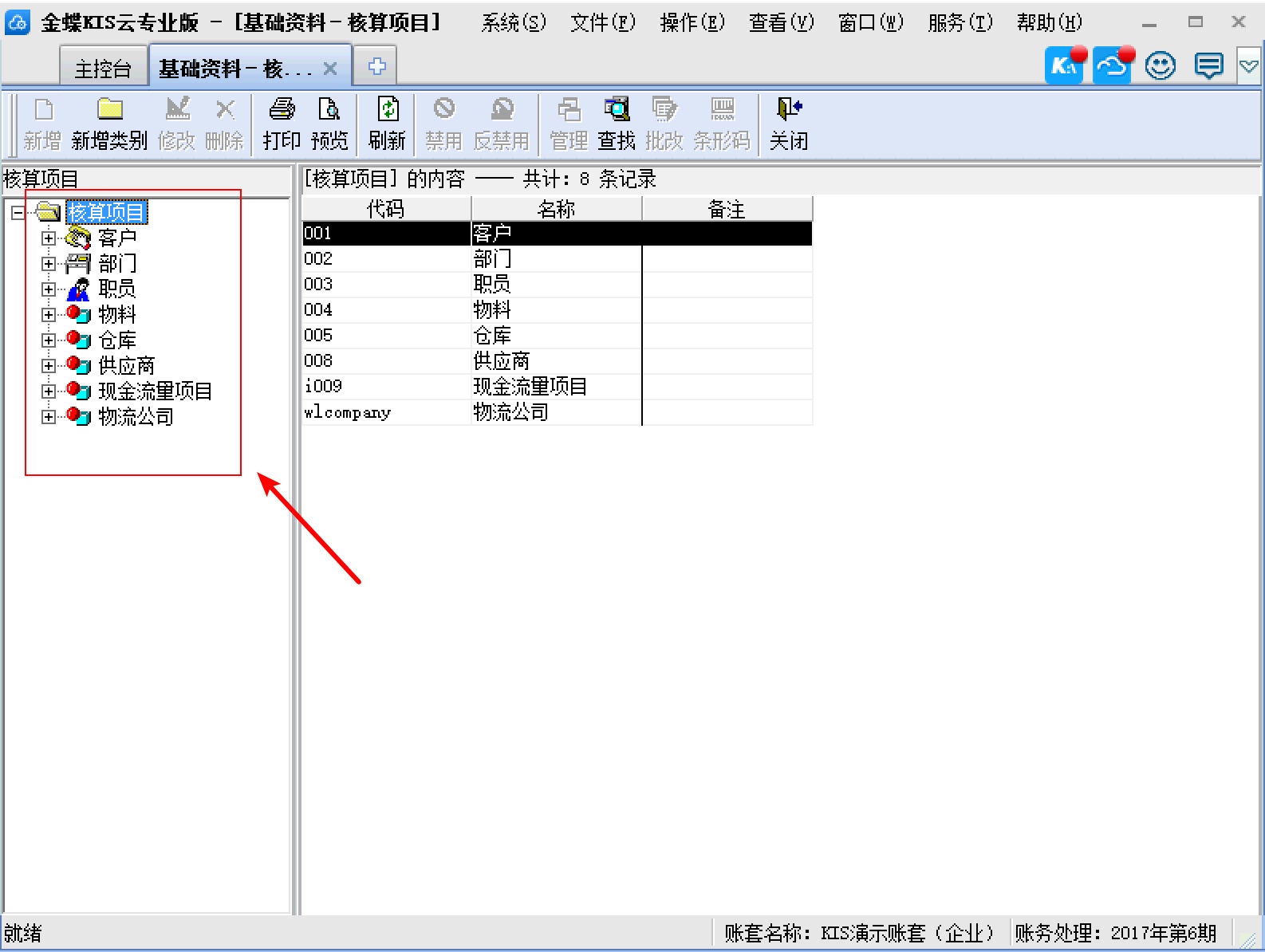
Task: Select 供应商 label in the tree
Action: click(x=127, y=366)
